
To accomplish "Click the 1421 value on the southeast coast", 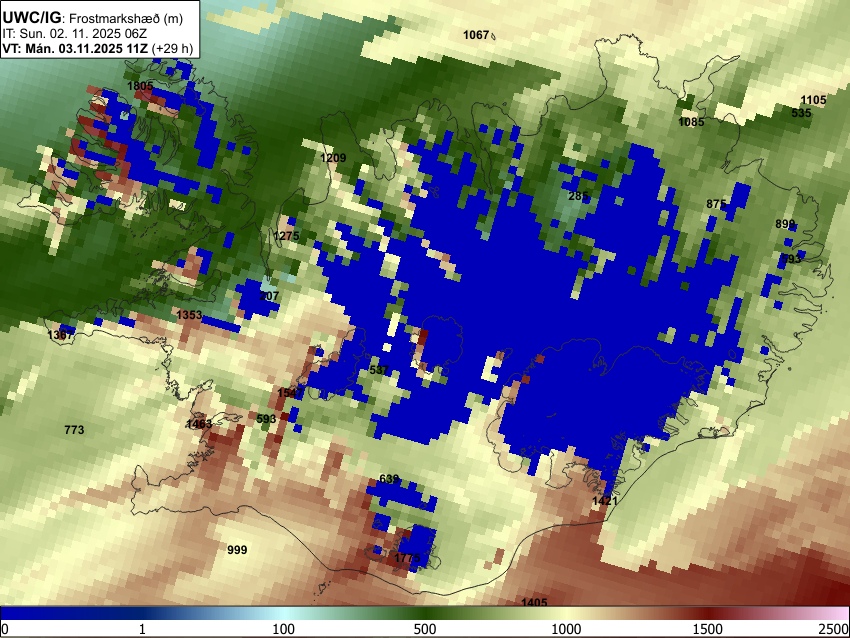I will click(x=604, y=501).
